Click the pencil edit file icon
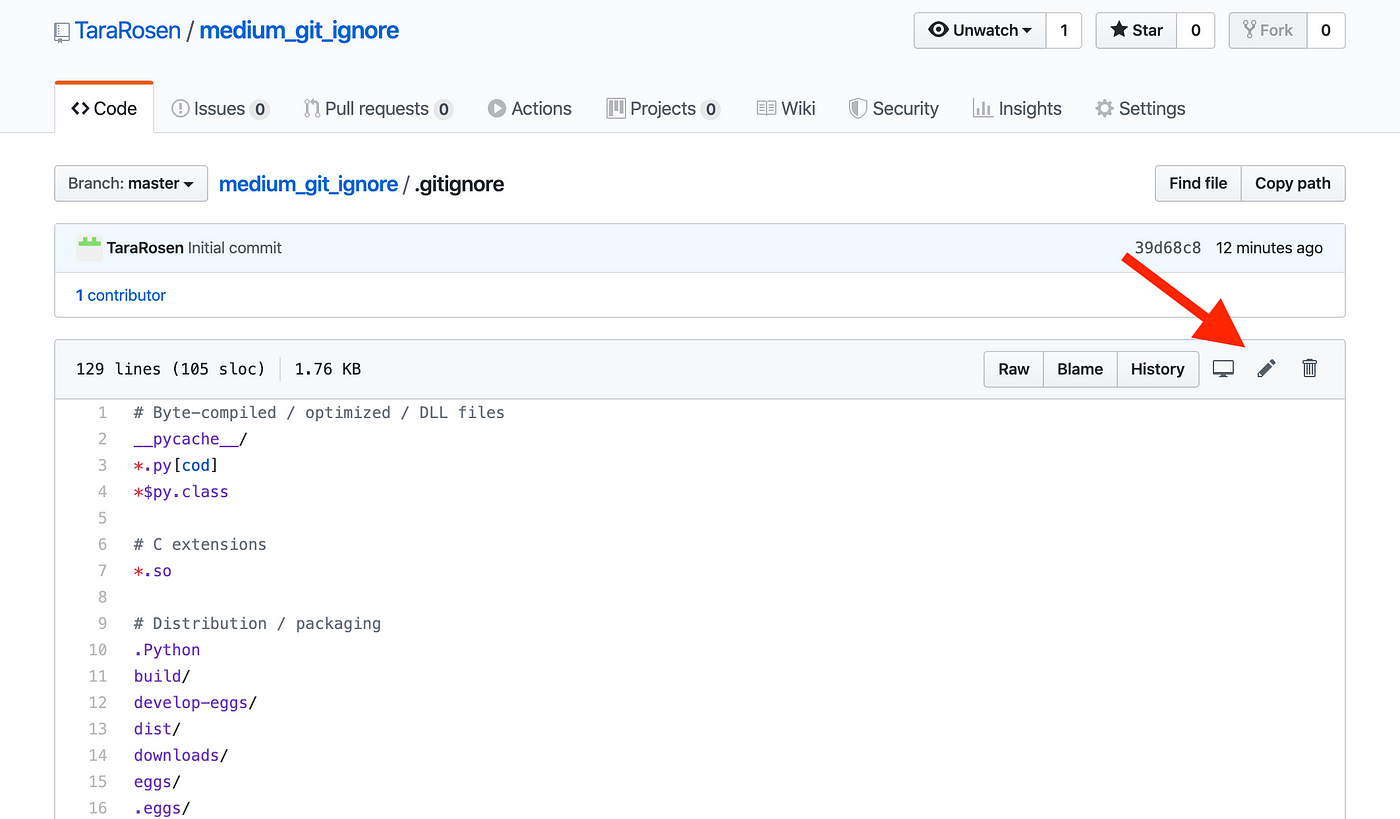 1266,369
